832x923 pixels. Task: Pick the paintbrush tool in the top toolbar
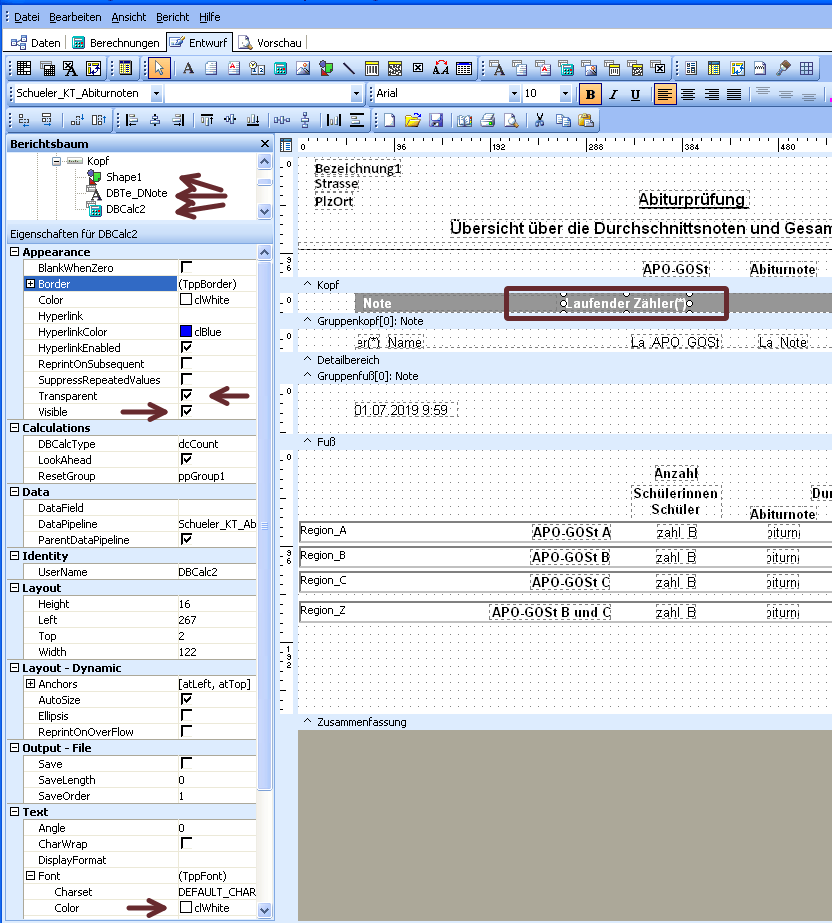pyautogui.click(x=783, y=68)
